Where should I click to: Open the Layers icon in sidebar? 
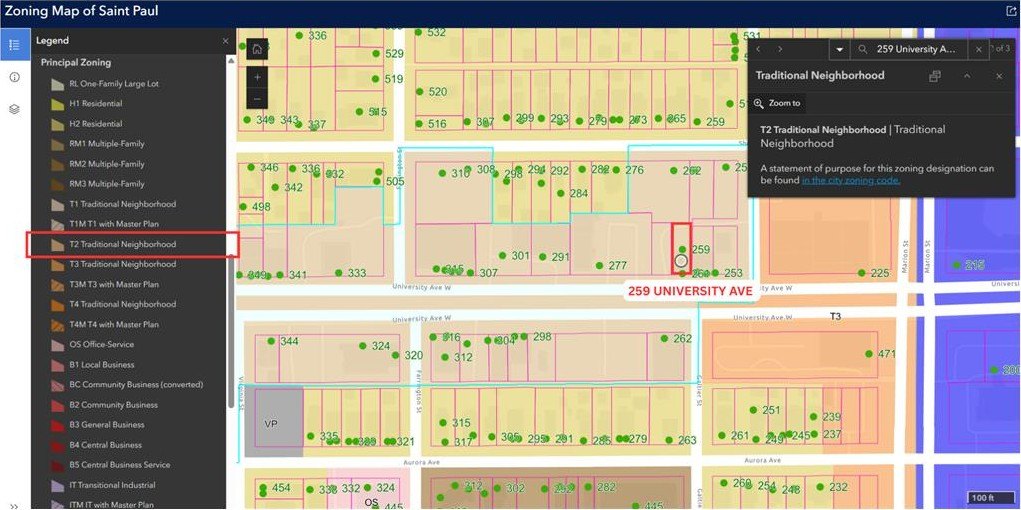coord(14,109)
